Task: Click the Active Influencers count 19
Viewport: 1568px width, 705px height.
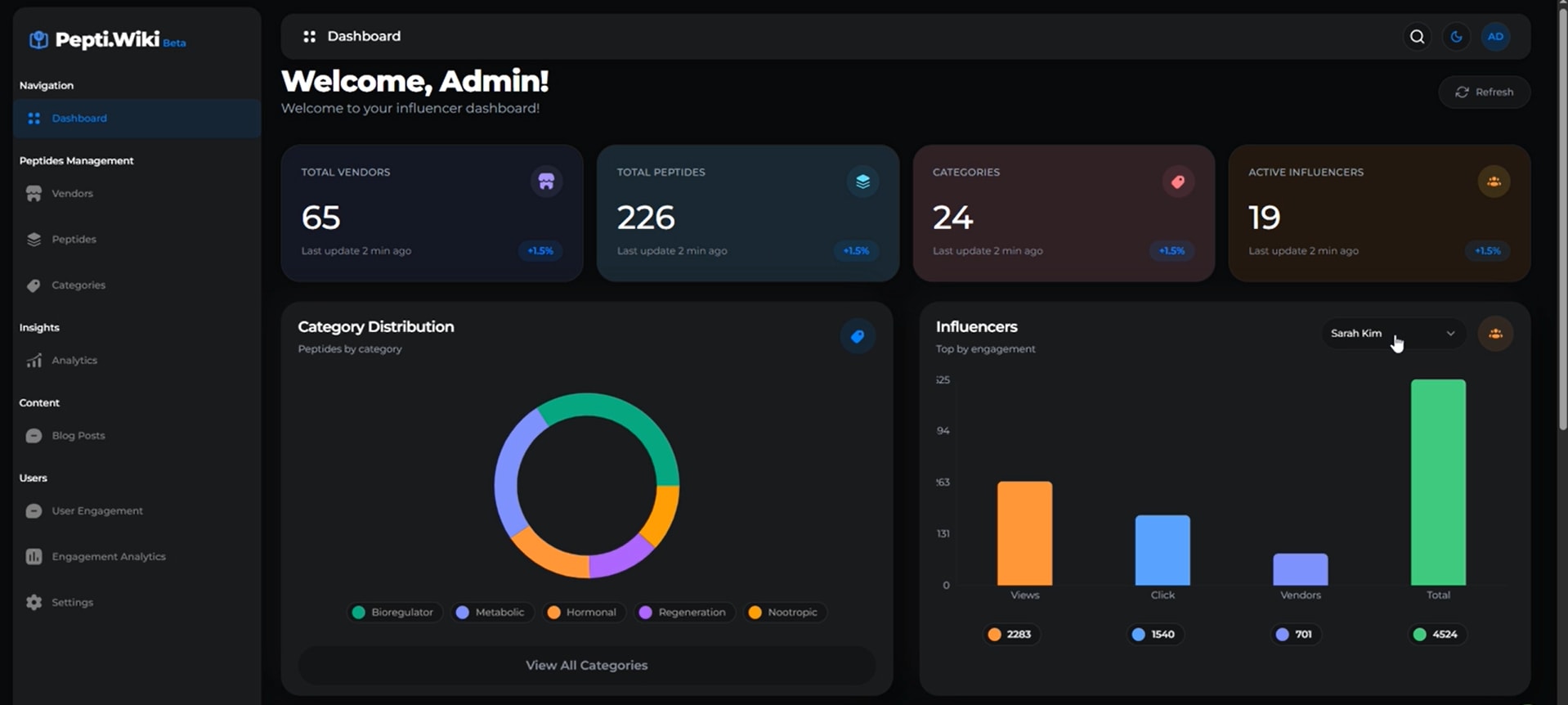Action: point(1264,218)
